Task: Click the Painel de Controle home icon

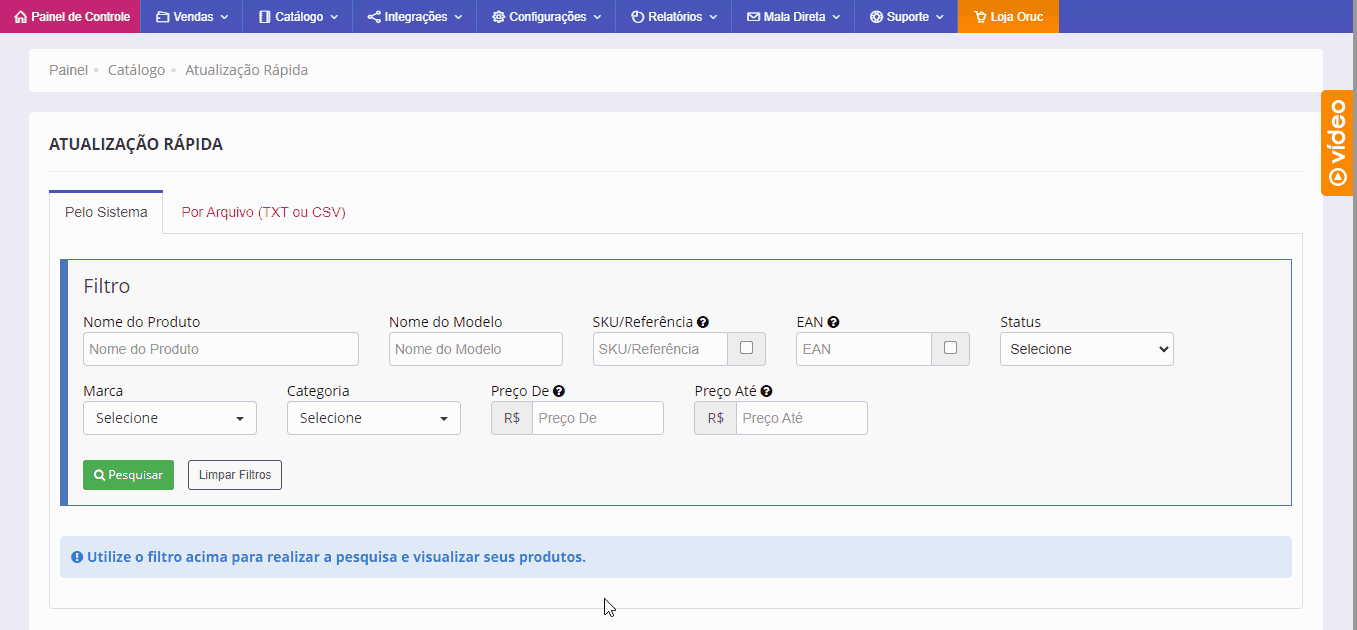Action: pos(21,17)
